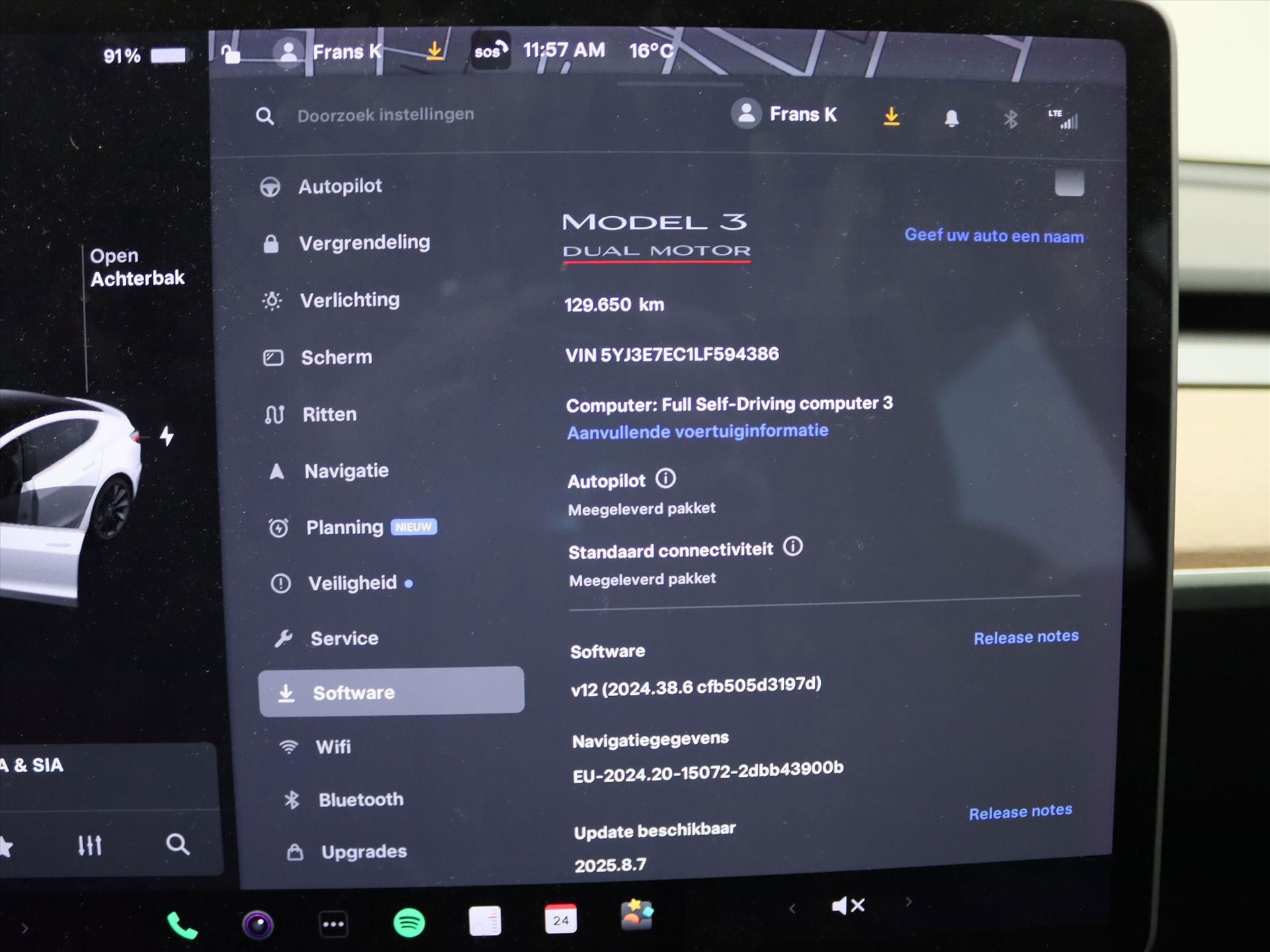
Task: Open the Wifi settings menu
Action: (315, 747)
